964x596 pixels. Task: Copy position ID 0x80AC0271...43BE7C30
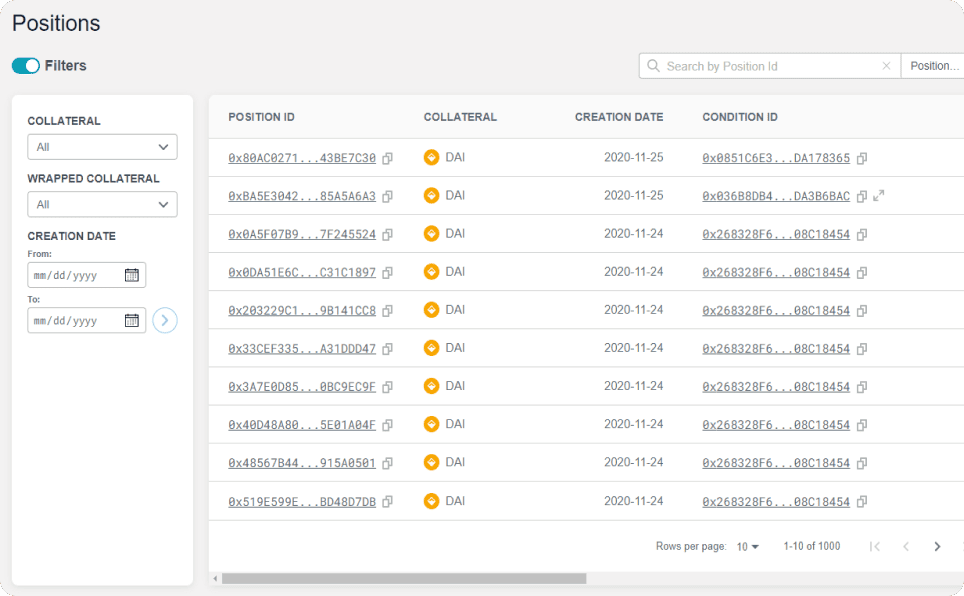388,158
